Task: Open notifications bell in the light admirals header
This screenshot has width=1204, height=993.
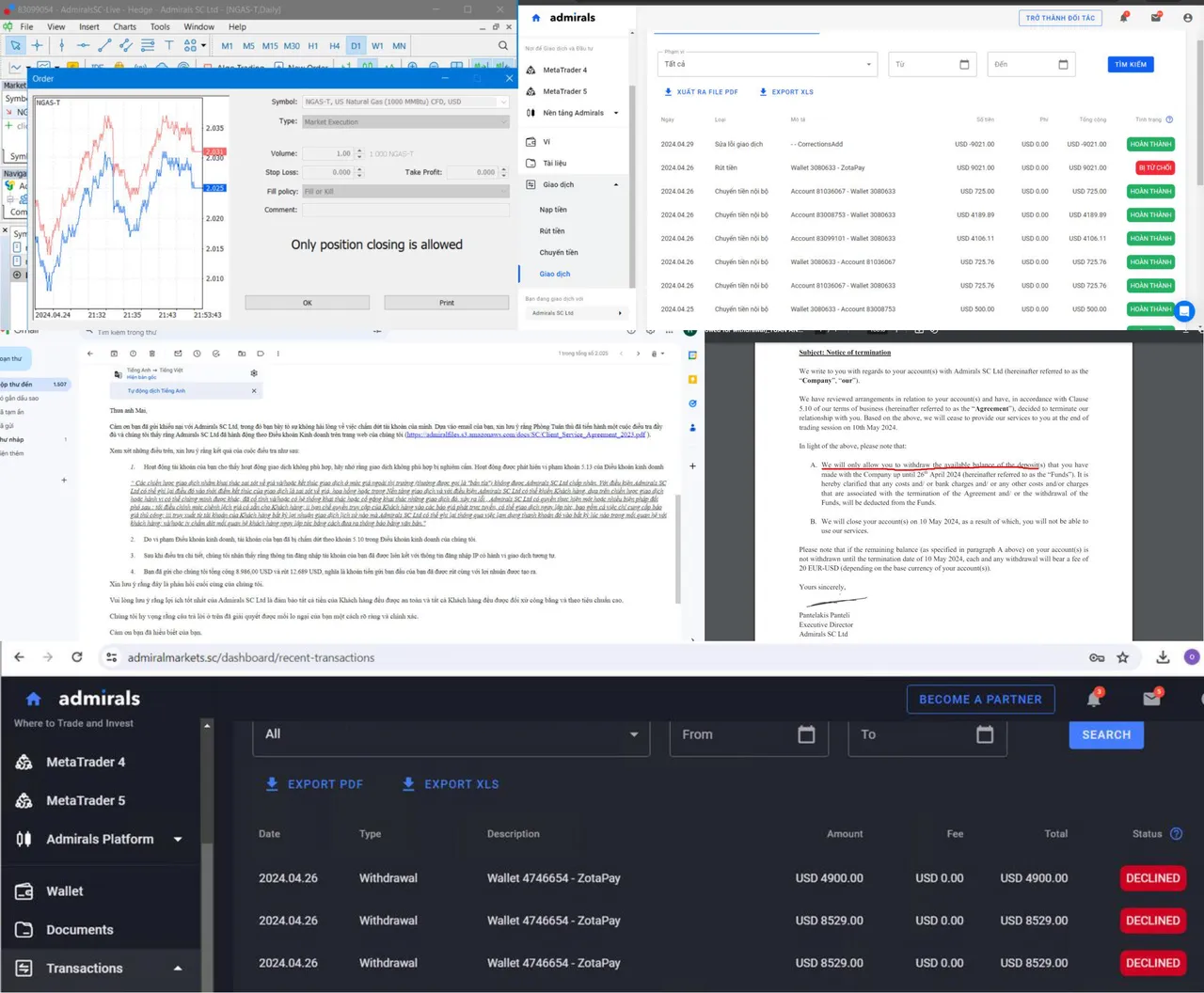Action: click(x=1124, y=17)
